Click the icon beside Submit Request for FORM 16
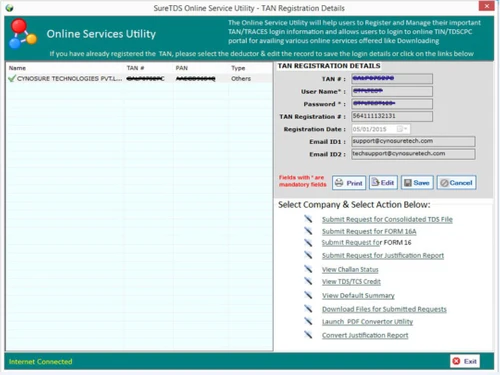500x375 pixels. point(308,242)
